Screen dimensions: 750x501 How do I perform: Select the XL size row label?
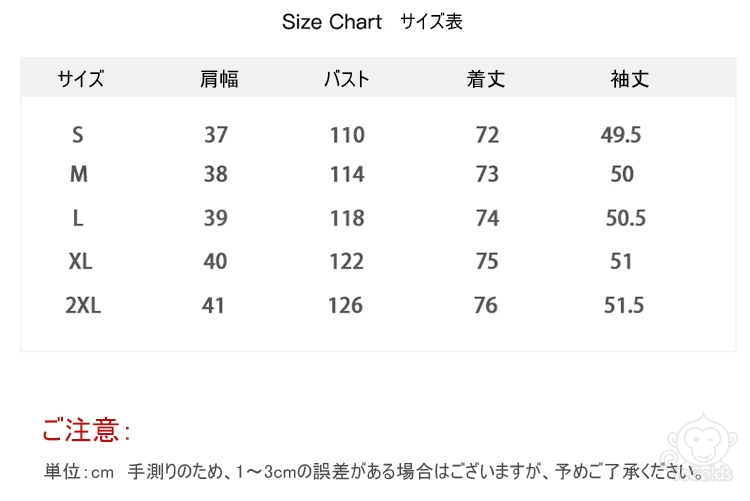[x=80, y=262]
